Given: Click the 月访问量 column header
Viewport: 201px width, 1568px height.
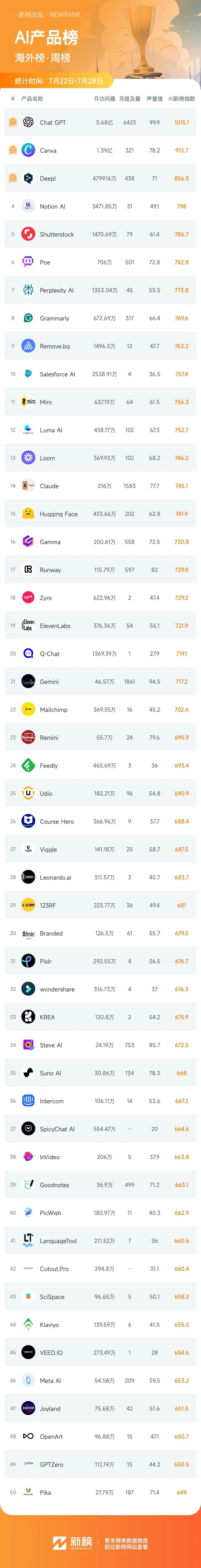Looking at the screenshot, I should (104, 99).
